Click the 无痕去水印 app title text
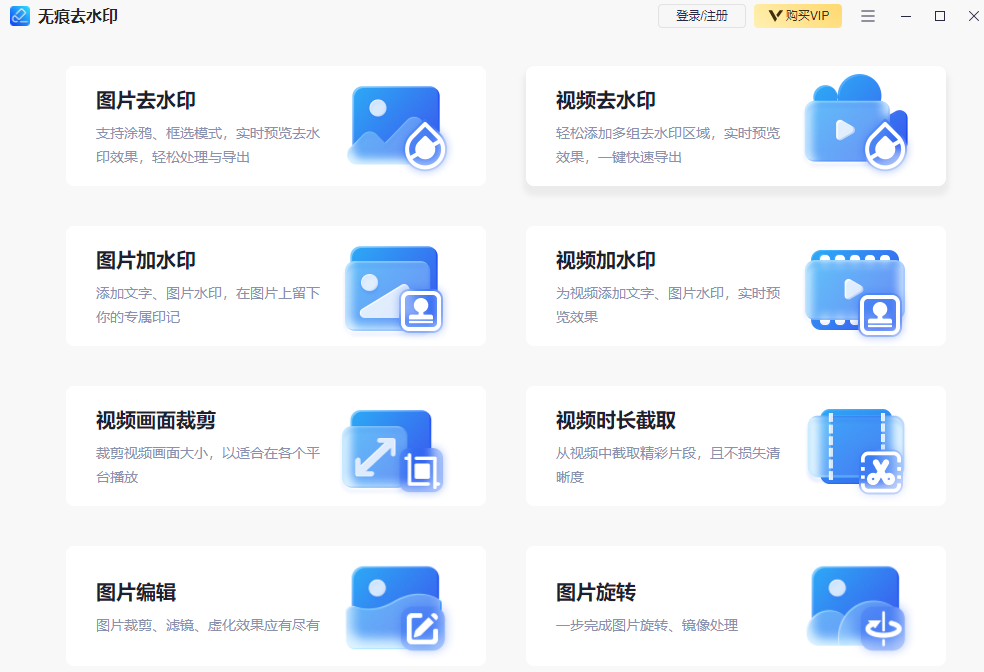This screenshot has height=672, width=984. point(78,16)
